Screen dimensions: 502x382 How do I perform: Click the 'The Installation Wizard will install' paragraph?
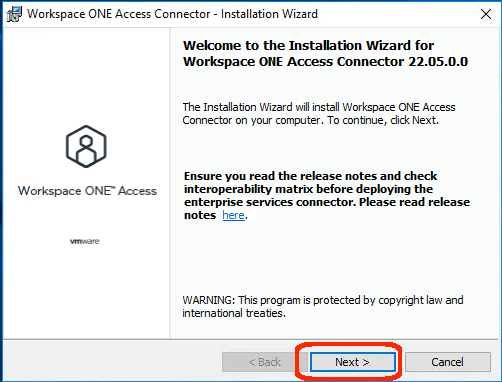[319, 114]
